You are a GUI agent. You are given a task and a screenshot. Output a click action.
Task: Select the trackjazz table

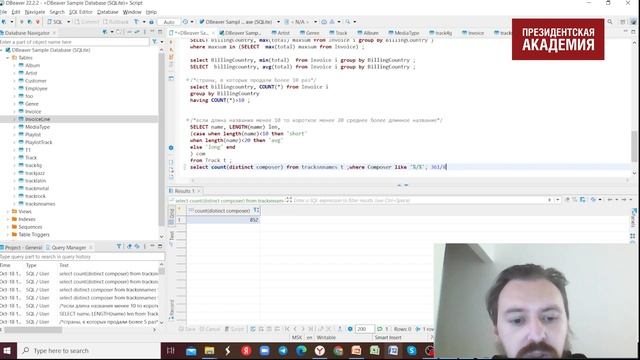[x=35, y=173]
